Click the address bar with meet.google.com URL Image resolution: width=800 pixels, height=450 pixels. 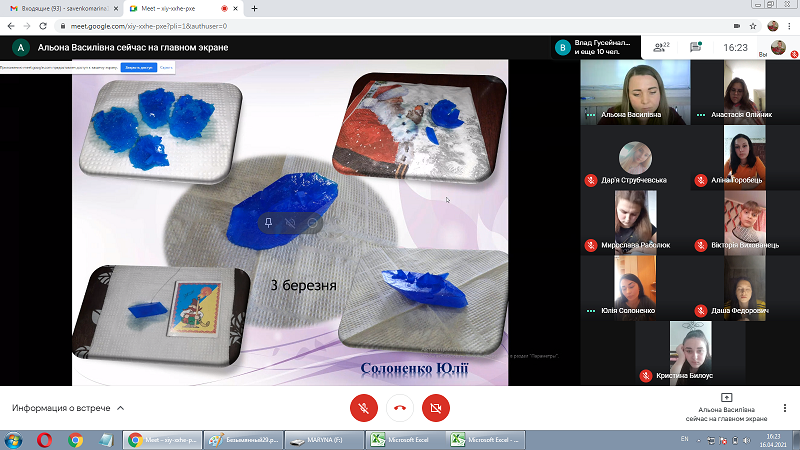pyautogui.click(x=393, y=26)
